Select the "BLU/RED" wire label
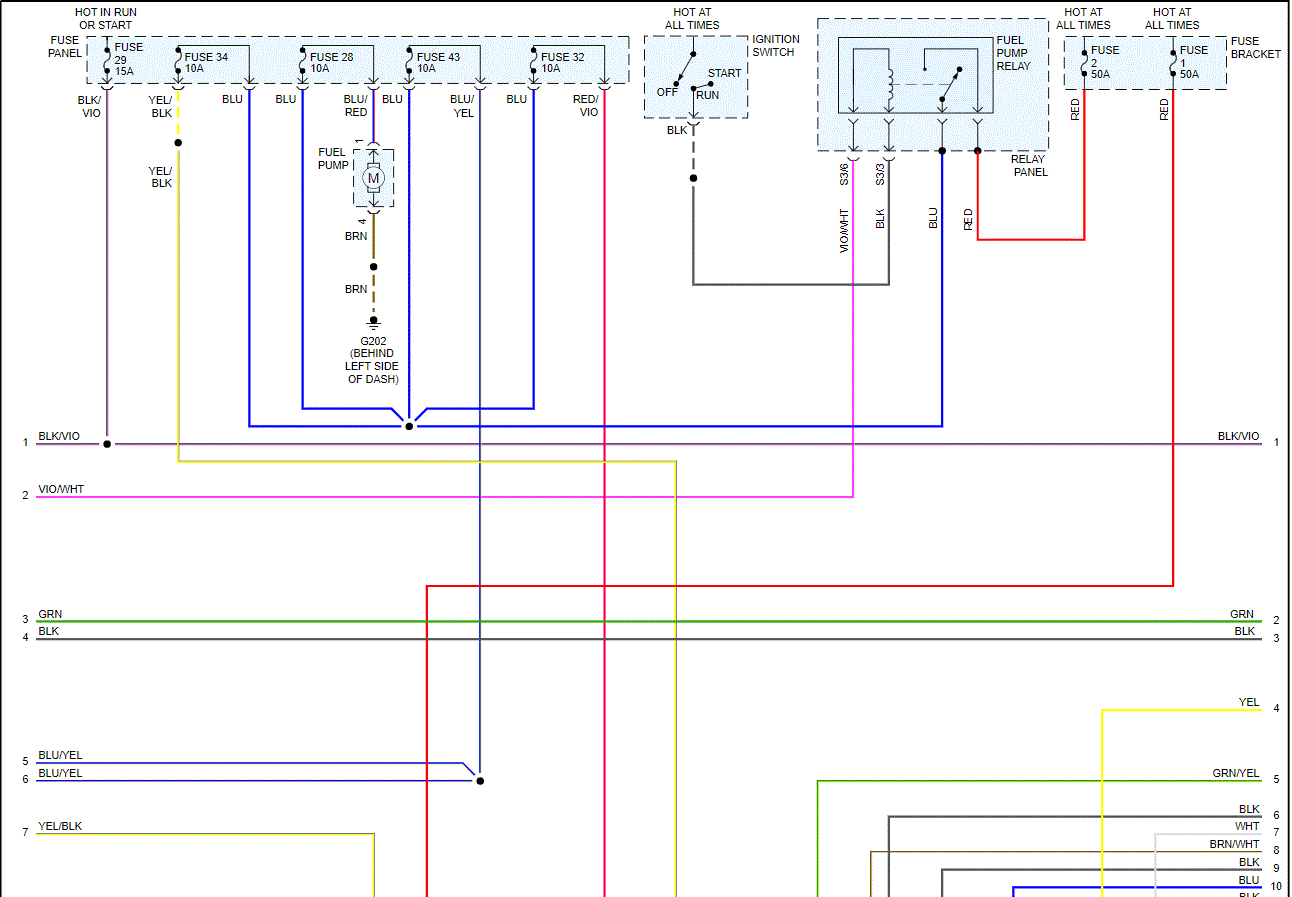Viewport: 1292px width, 897px height. click(x=356, y=106)
